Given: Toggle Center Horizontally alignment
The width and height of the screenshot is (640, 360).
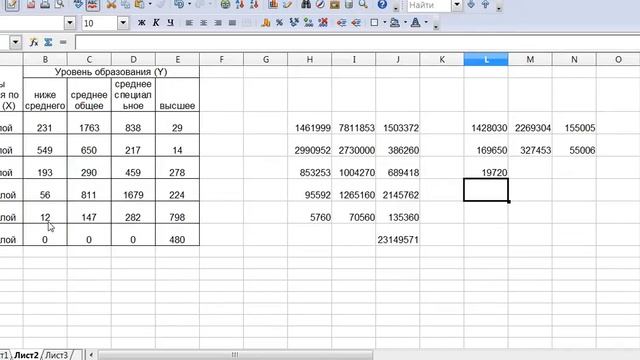Looking at the screenshot, I should (x=203, y=23).
